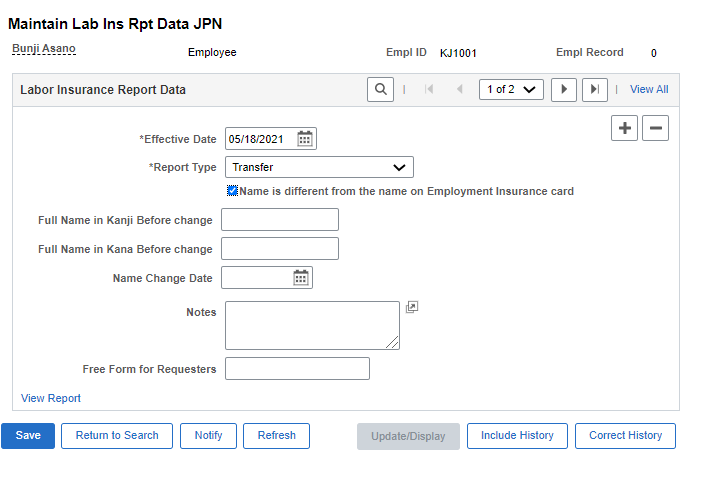Jump to last row arrow
The width and height of the screenshot is (714, 477).
coord(595,90)
